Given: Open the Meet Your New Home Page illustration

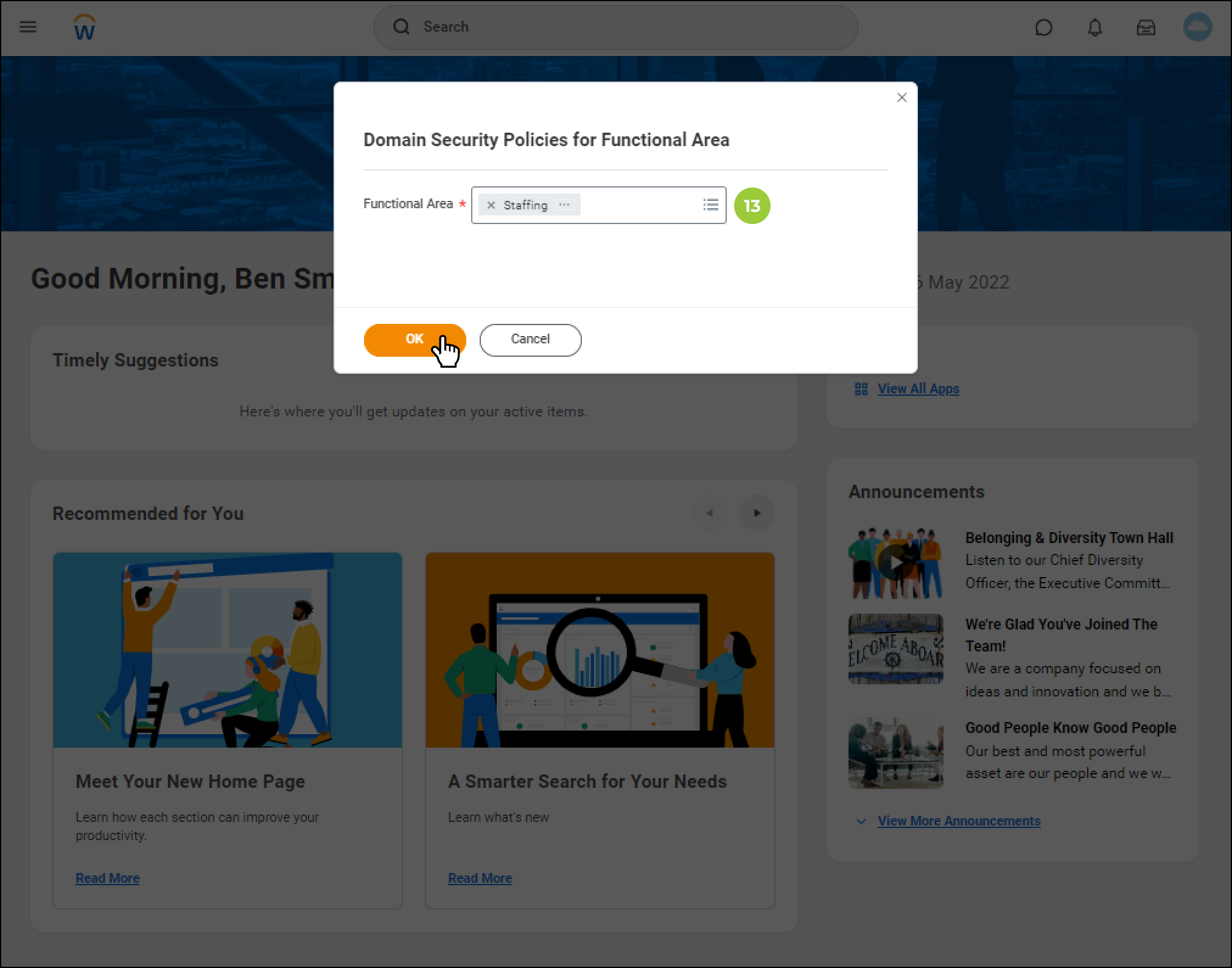Looking at the screenshot, I should point(228,650).
